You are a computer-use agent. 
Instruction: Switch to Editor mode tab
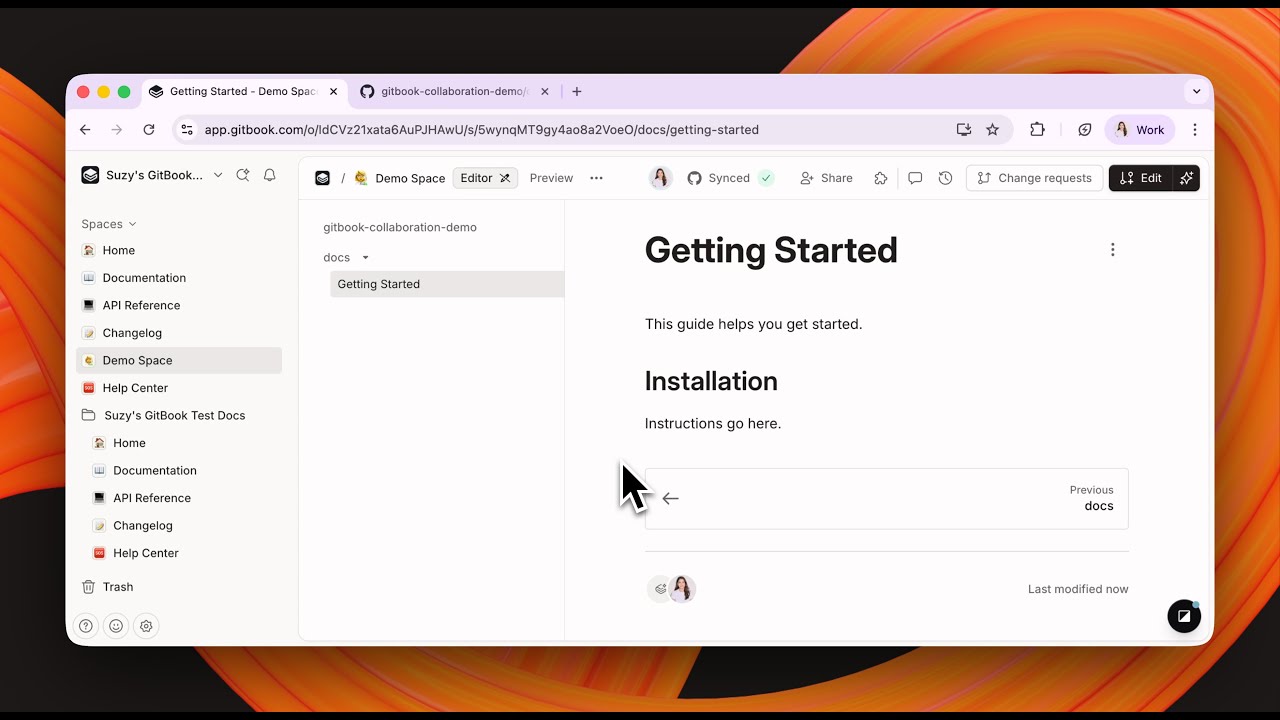point(485,178)
